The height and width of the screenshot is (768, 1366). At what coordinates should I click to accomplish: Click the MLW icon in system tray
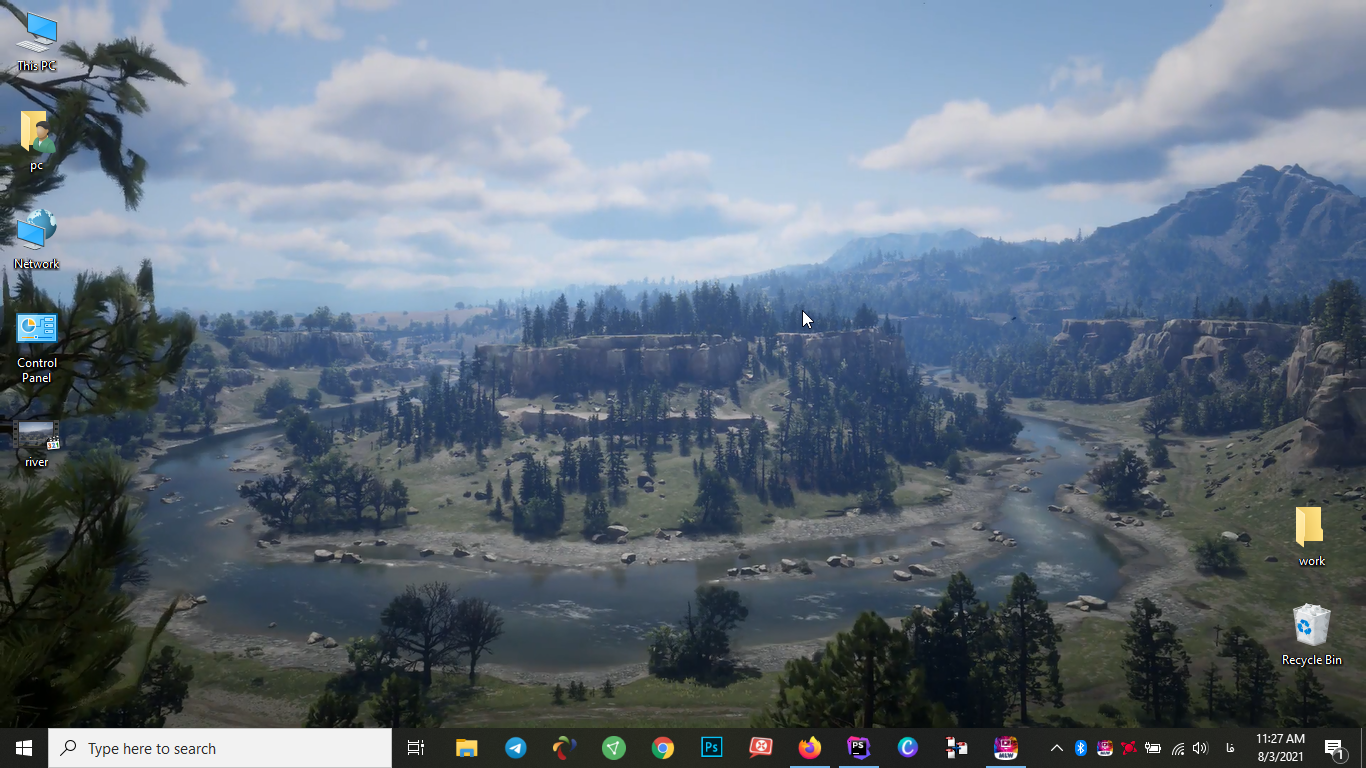pos(1104,748)
